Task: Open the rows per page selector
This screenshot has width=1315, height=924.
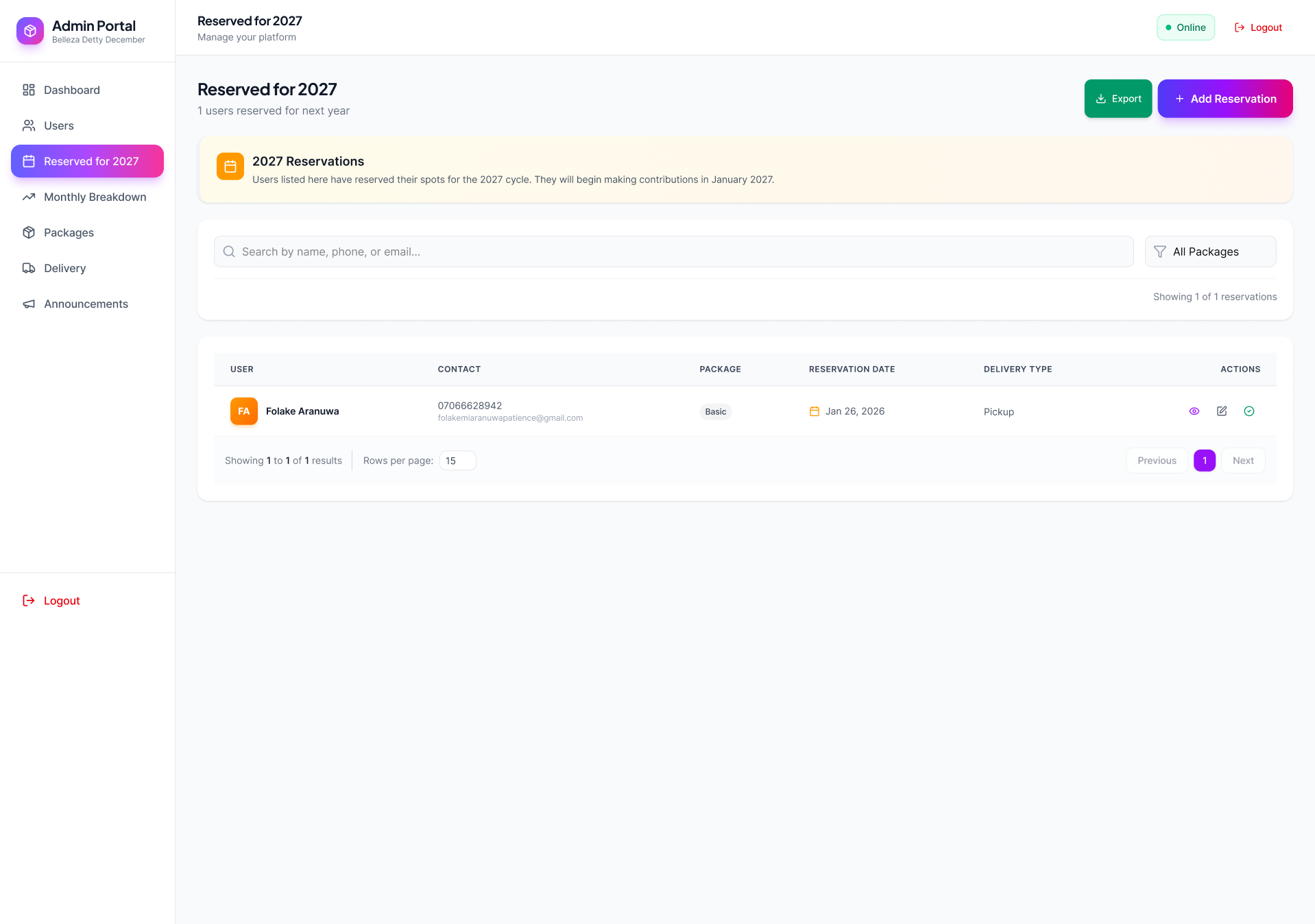Action: click(x=457, y=461)
